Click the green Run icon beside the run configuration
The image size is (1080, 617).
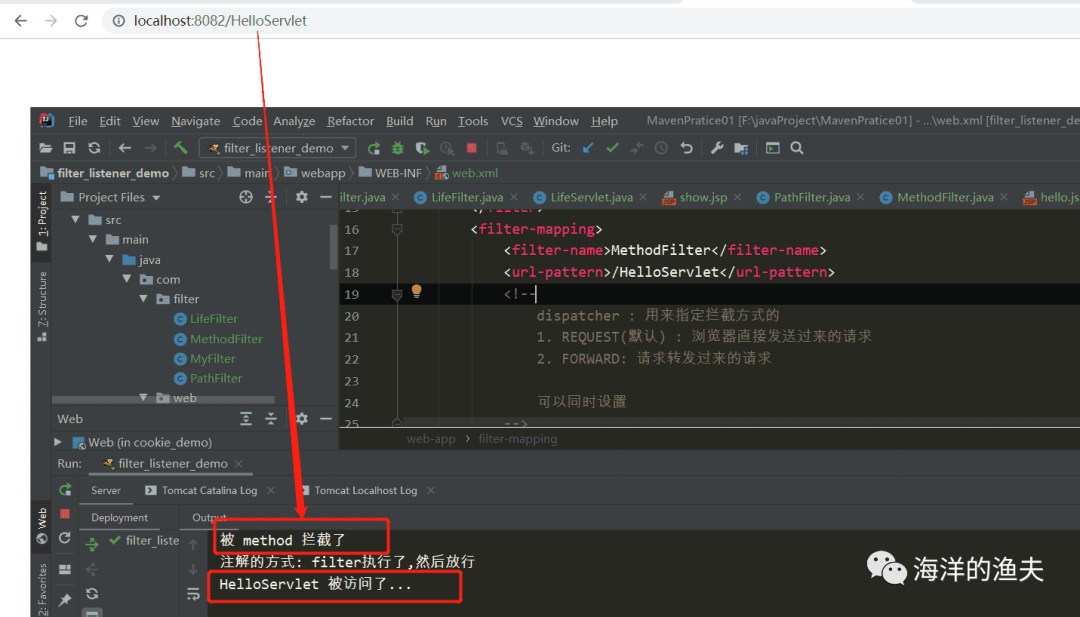(374, 148)
